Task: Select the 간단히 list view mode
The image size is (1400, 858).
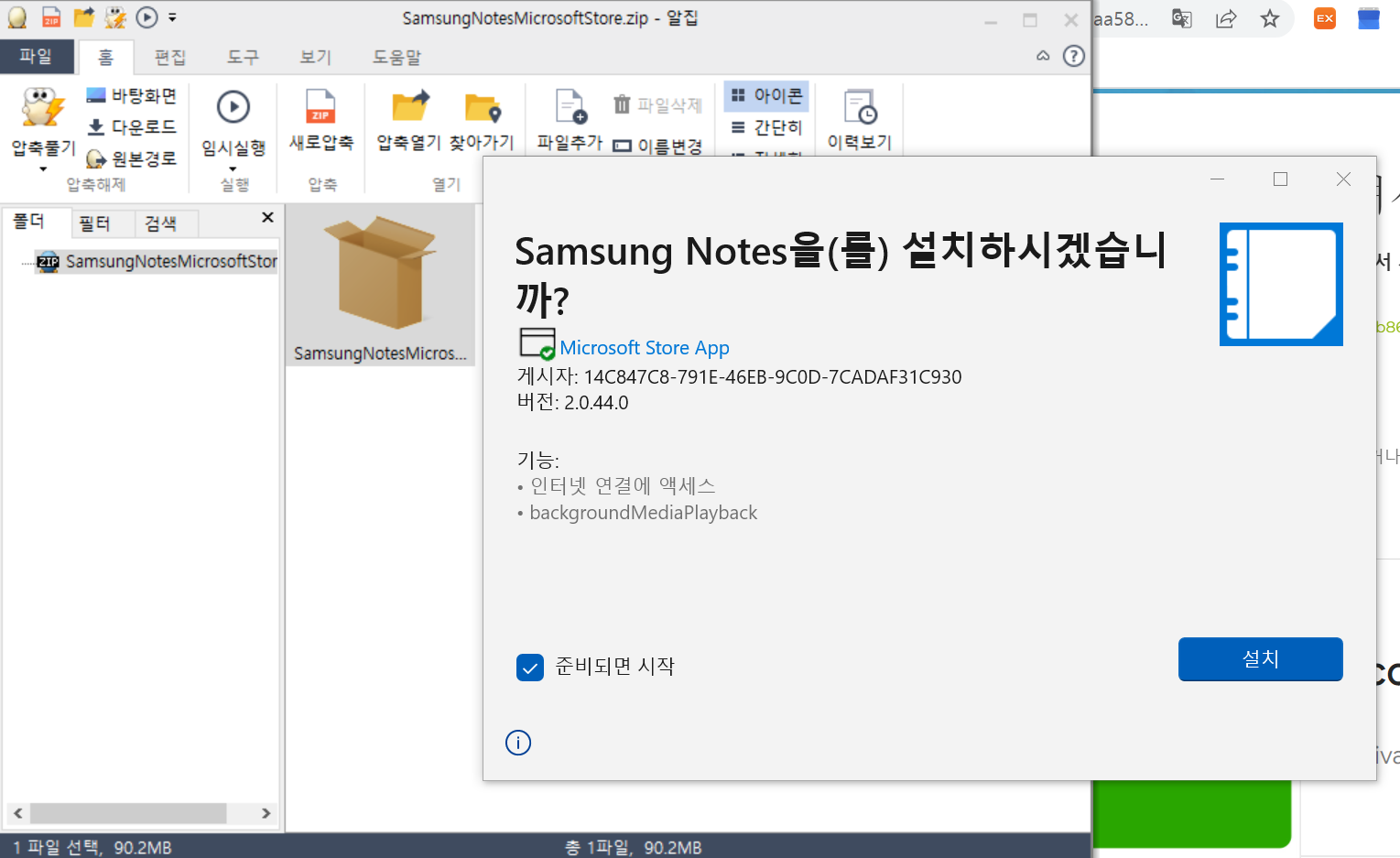Action: click(766, 127)
